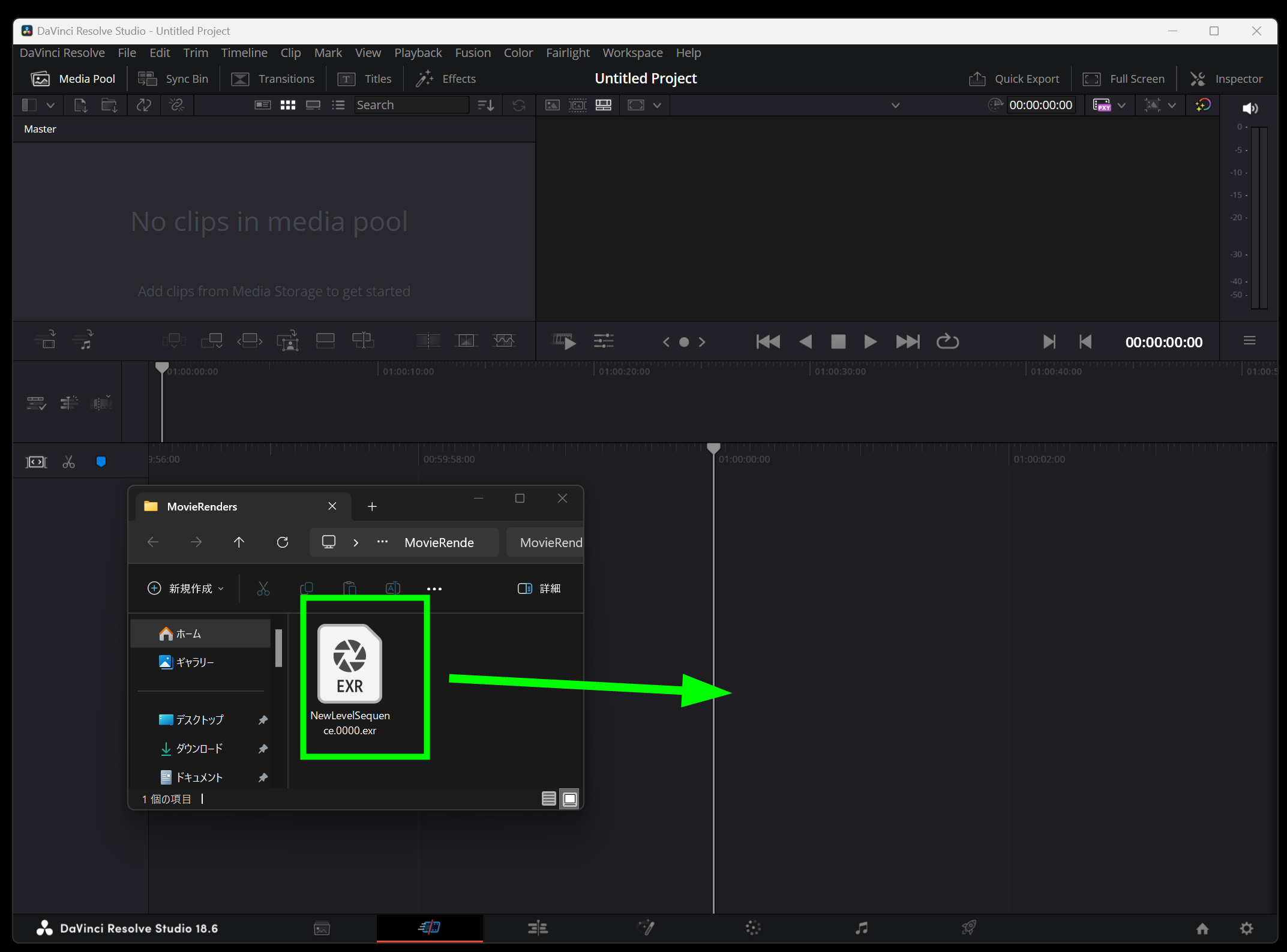Expand the 新規作成 dropdown in Explorer

click(x=186, y=588)
